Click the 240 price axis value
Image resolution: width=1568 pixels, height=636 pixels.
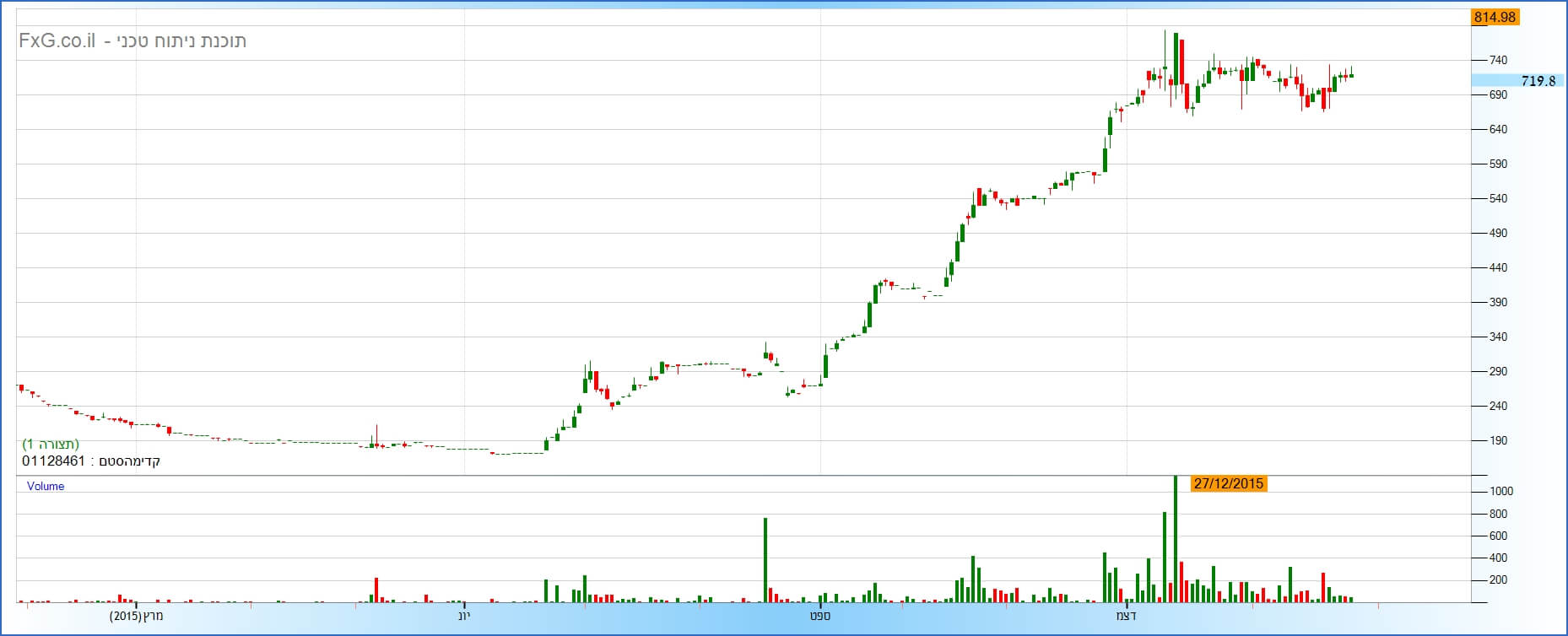[x=1498, y=407]
